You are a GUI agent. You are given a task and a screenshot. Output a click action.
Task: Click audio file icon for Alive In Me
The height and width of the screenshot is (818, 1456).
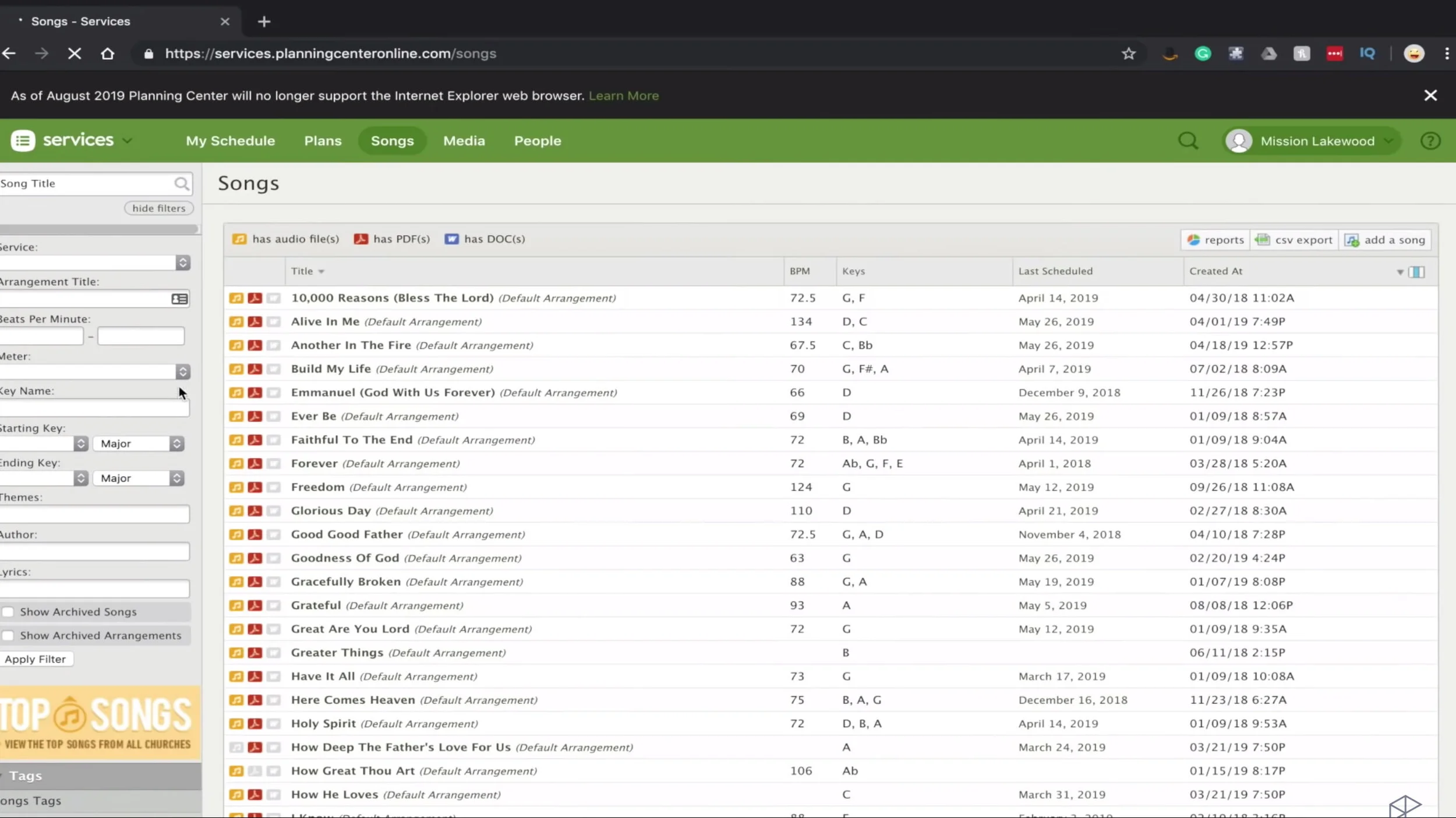[236, 322]
